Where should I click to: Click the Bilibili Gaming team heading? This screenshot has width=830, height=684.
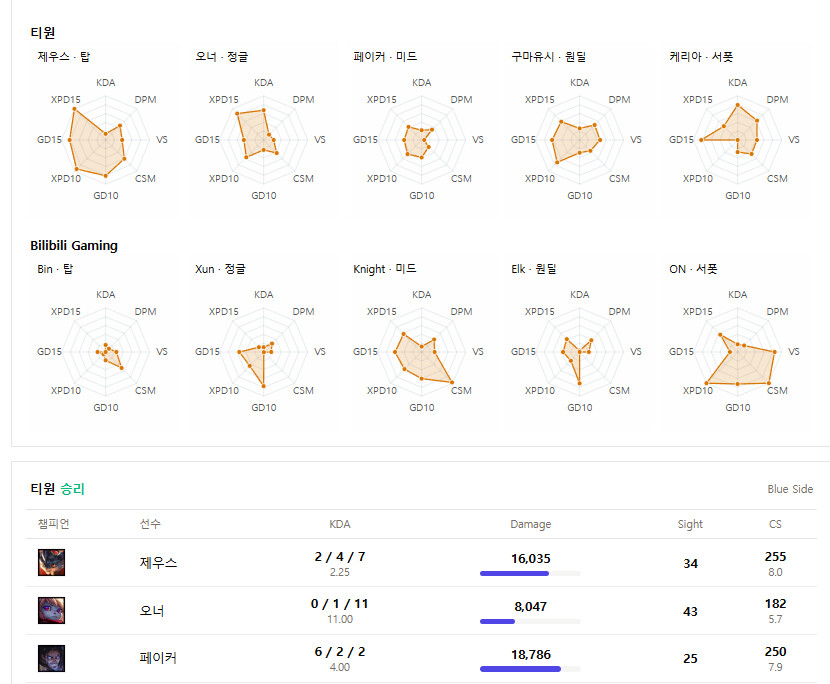pyautogui.click(x=74, y=245)
